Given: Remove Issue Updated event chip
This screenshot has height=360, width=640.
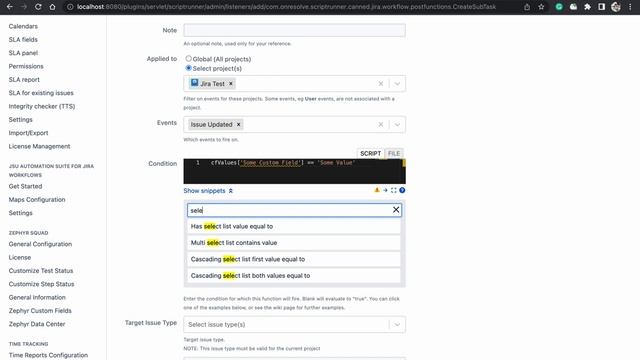Looking at the screenshot, I should coord(239,124).
